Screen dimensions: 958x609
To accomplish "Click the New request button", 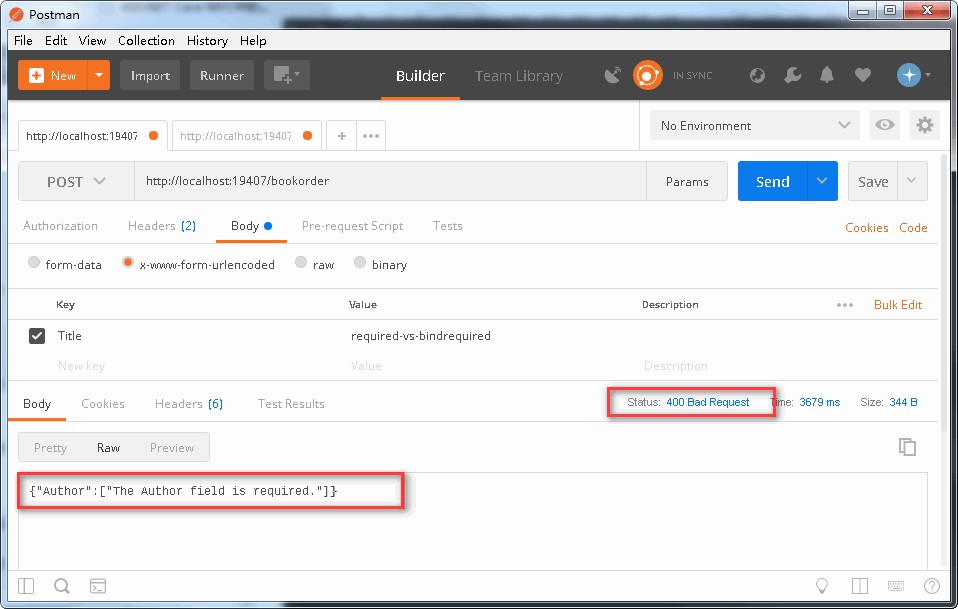I will click(53, 75).
